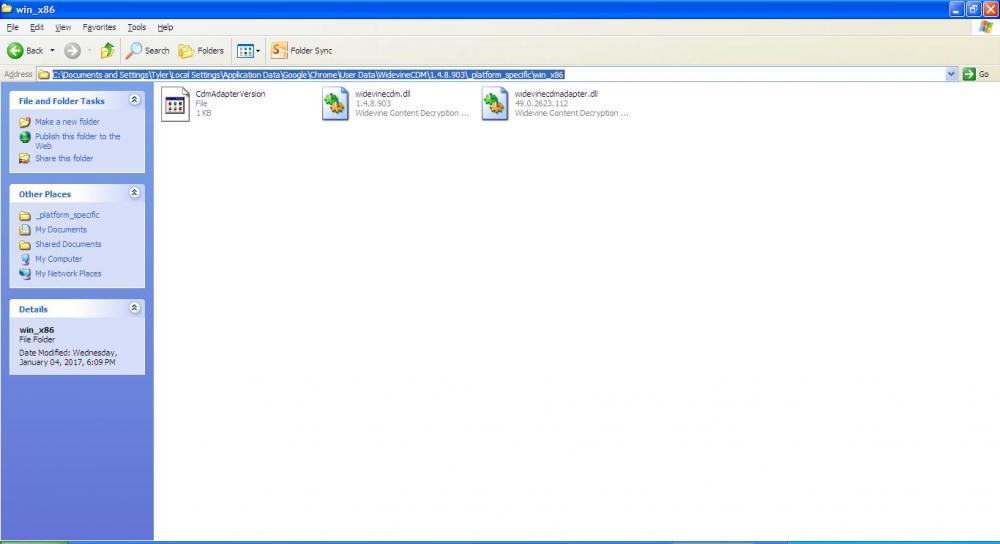This screenshot has height=544, width=1000.
Task: Click the Details header text
Action: [x=33, y=309]
